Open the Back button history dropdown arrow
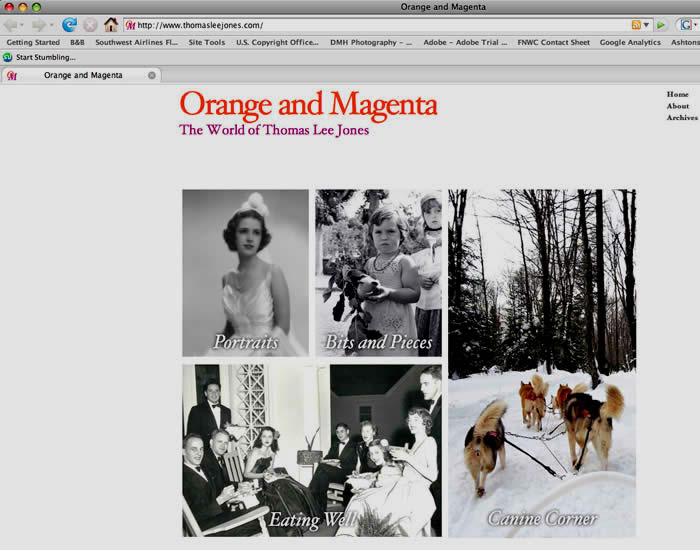 coord(24,25)
